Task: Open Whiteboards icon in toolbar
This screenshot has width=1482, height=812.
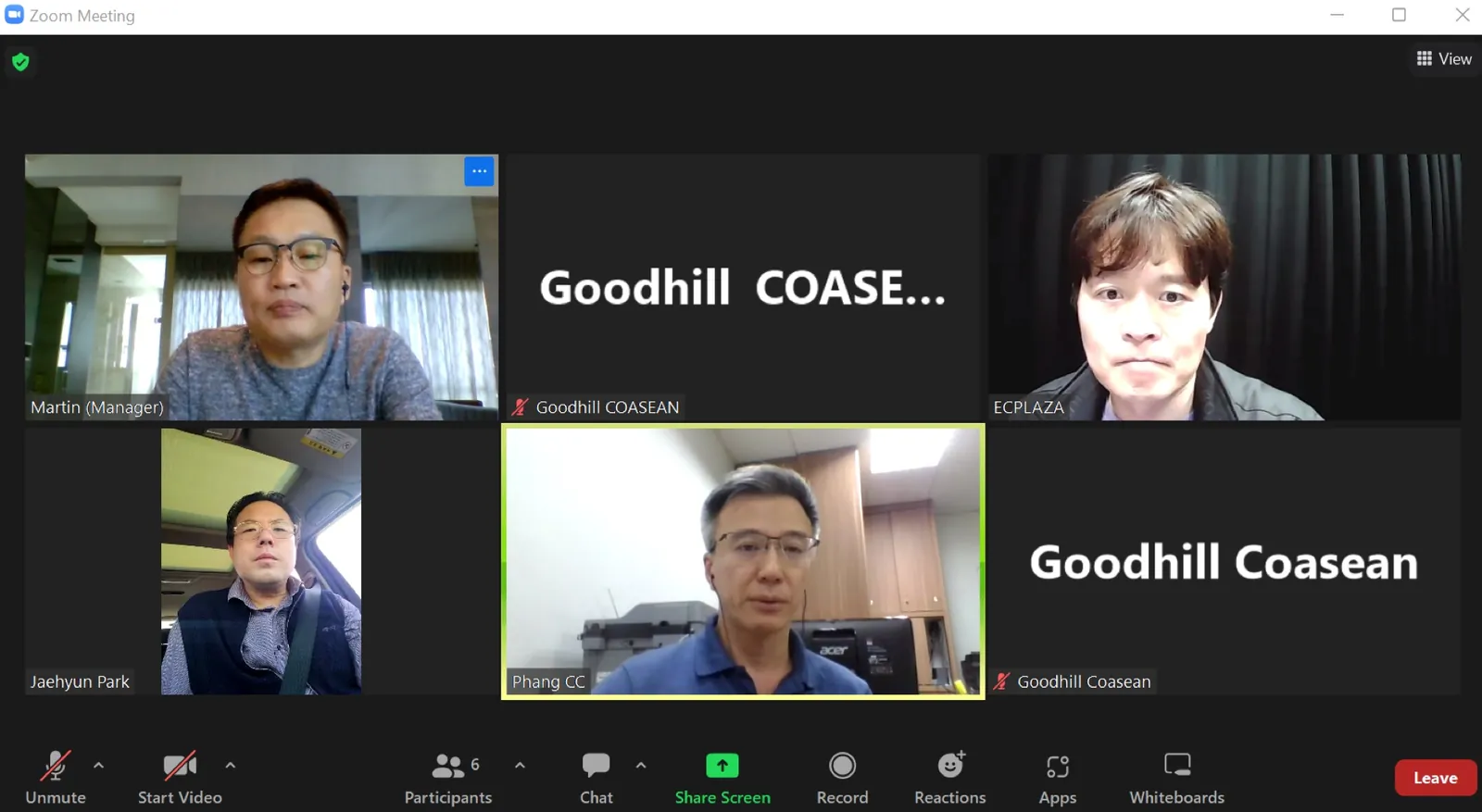Action: (x=1177, y=765)
